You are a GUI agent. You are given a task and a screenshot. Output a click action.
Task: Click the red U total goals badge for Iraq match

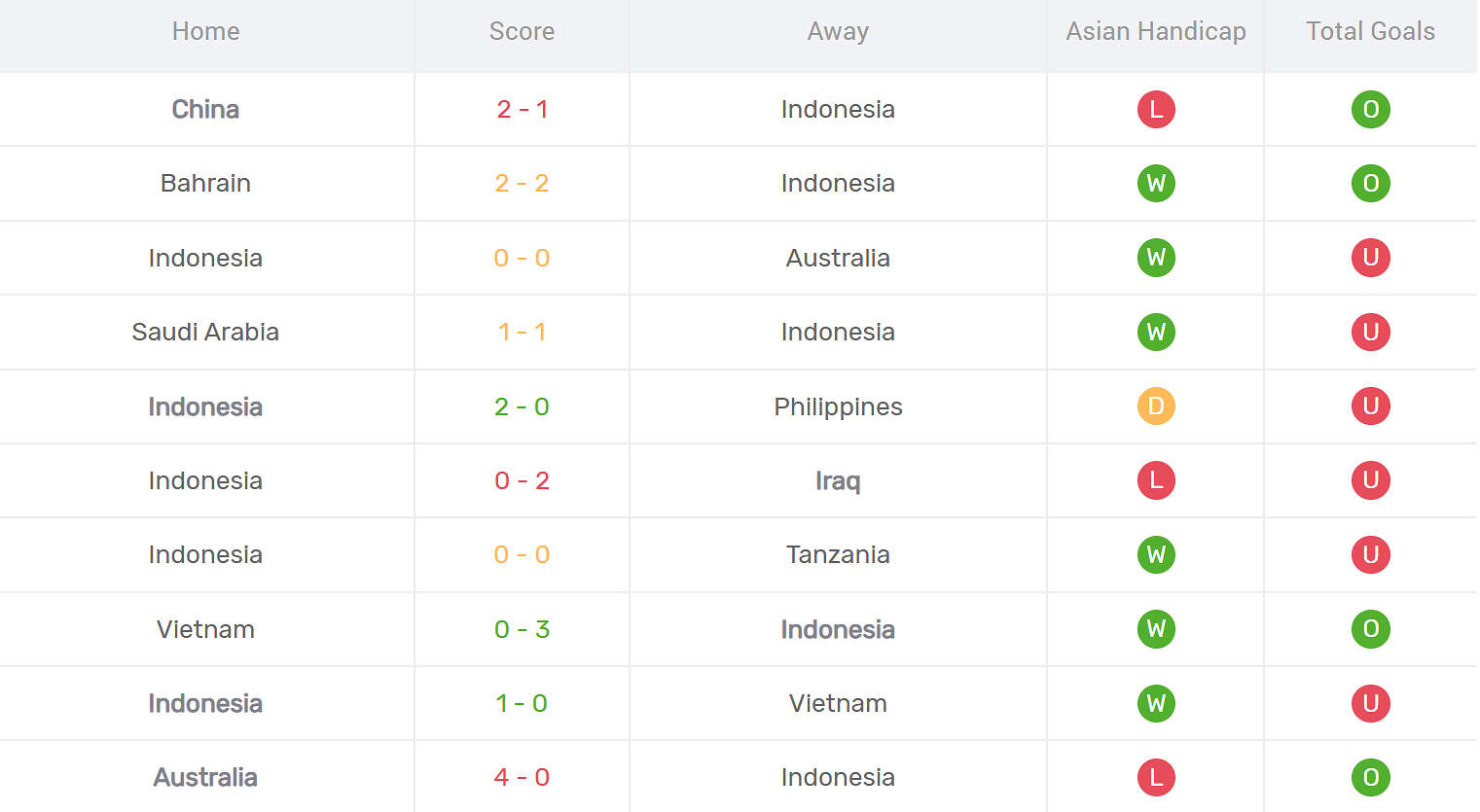[1370, 480]
